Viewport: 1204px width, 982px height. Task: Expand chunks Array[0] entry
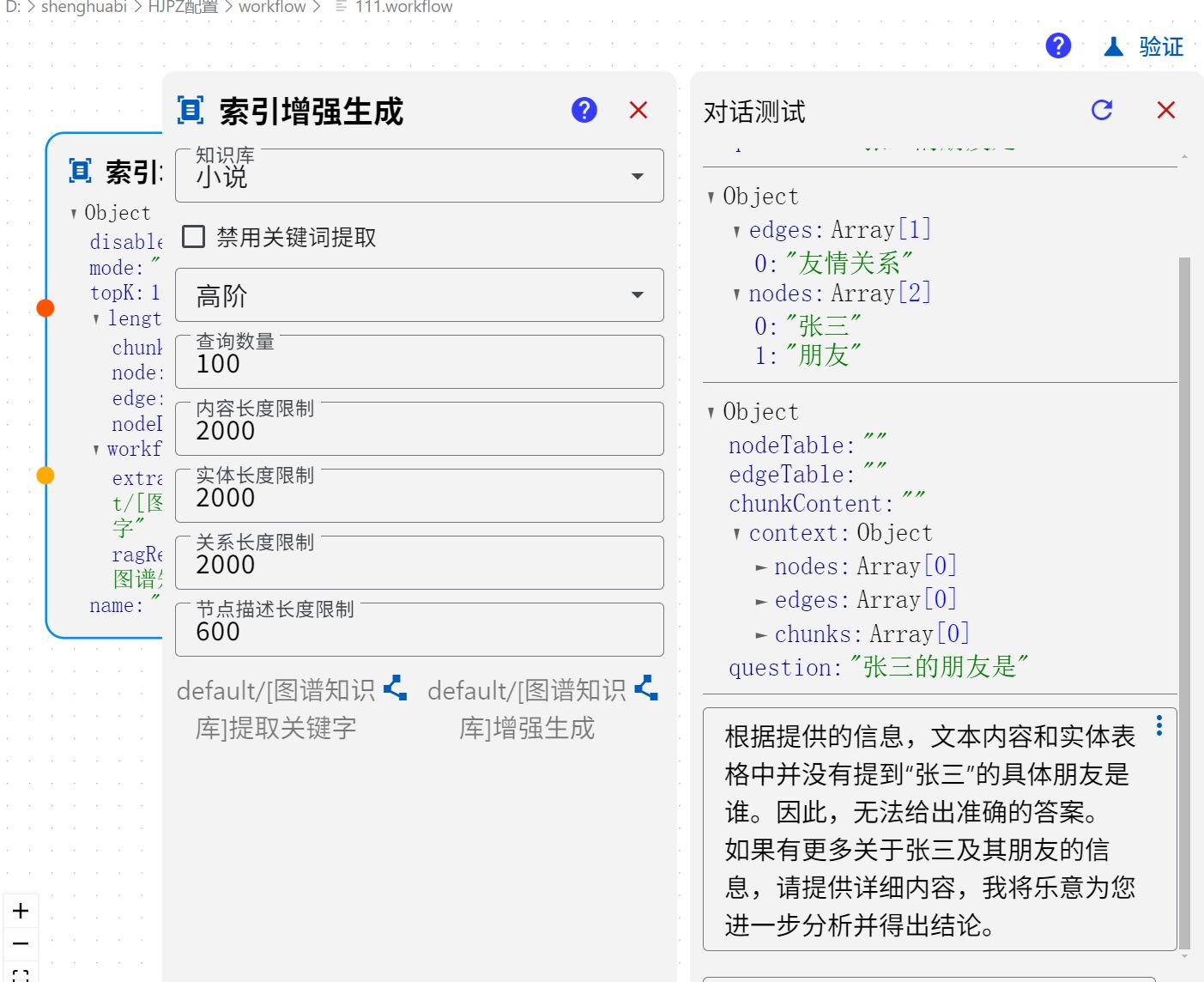click(760, 635)
